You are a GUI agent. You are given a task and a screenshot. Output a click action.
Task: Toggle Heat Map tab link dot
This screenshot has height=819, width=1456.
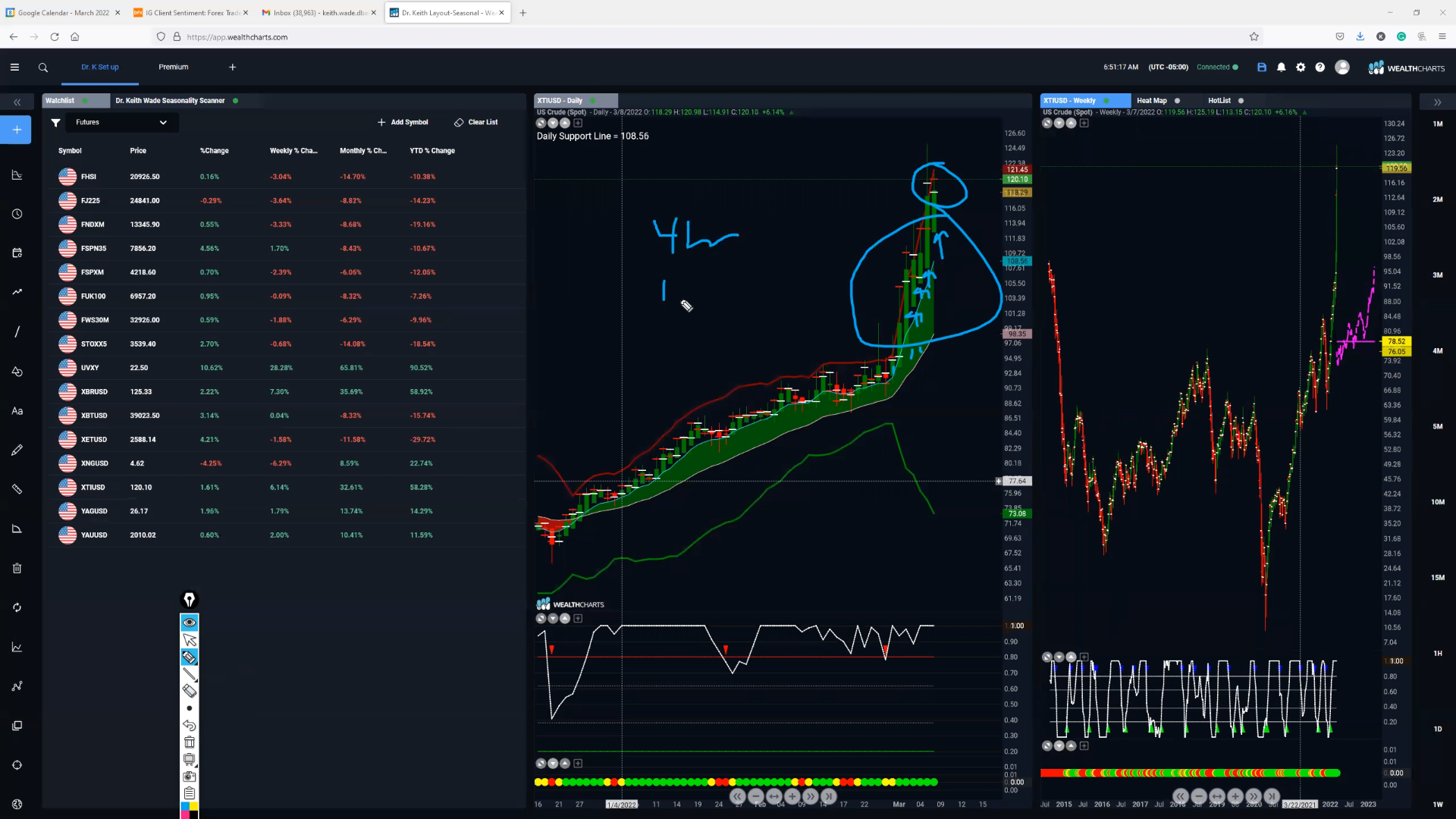pos(1177,101)
